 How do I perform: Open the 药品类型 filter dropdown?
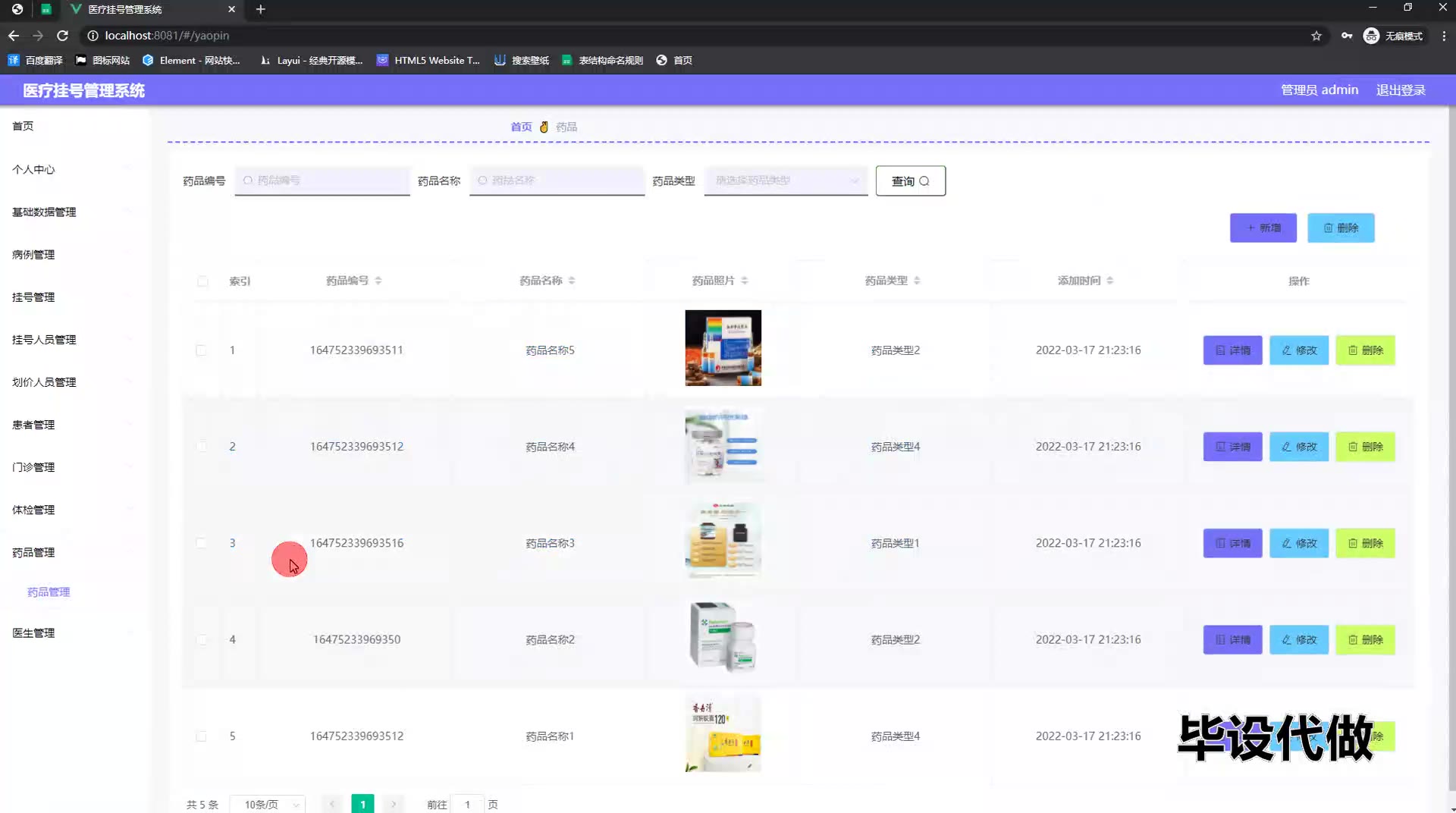click(x=785, y=180)
